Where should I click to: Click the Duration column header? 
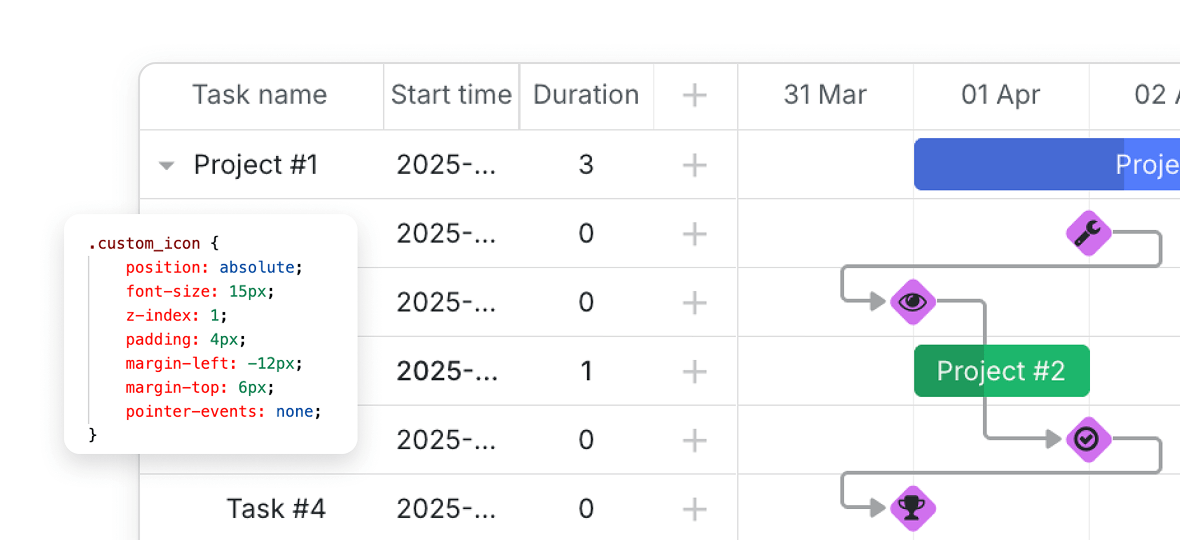[x=586, y=95]
